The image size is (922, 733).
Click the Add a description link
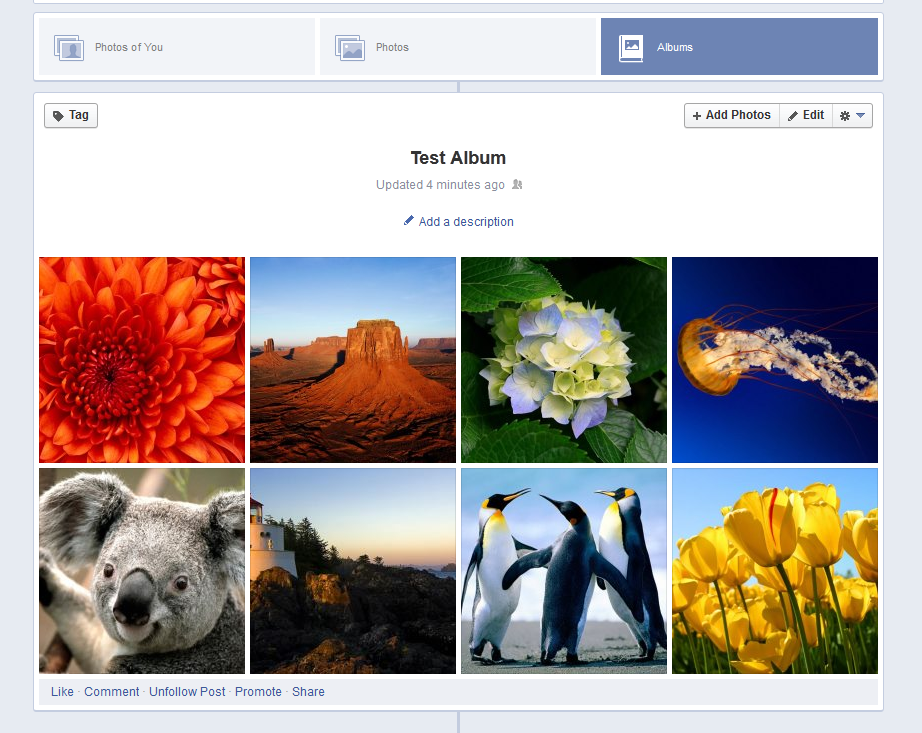point(466,222)
